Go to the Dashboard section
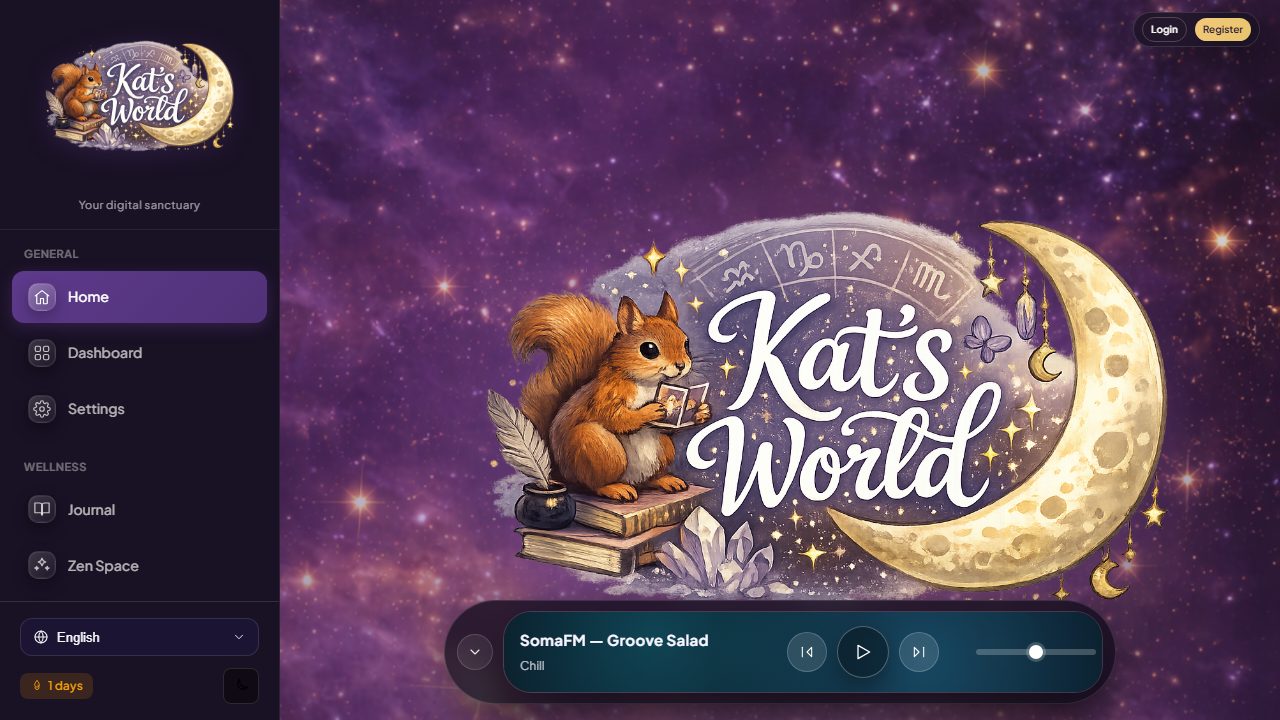Image resolution: width=1280 pixels, height=720 pixels. 139,353
